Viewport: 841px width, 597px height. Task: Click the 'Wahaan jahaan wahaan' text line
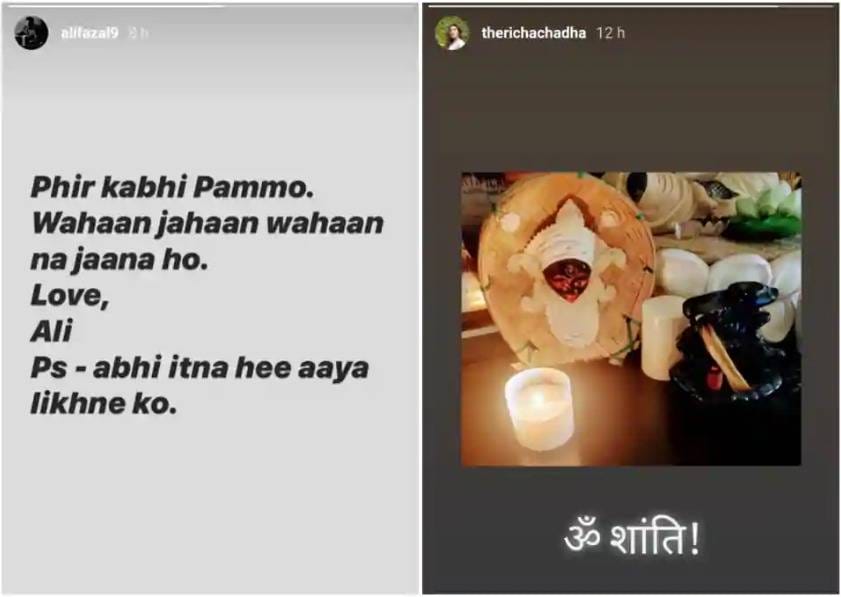[x=207, y=223]
